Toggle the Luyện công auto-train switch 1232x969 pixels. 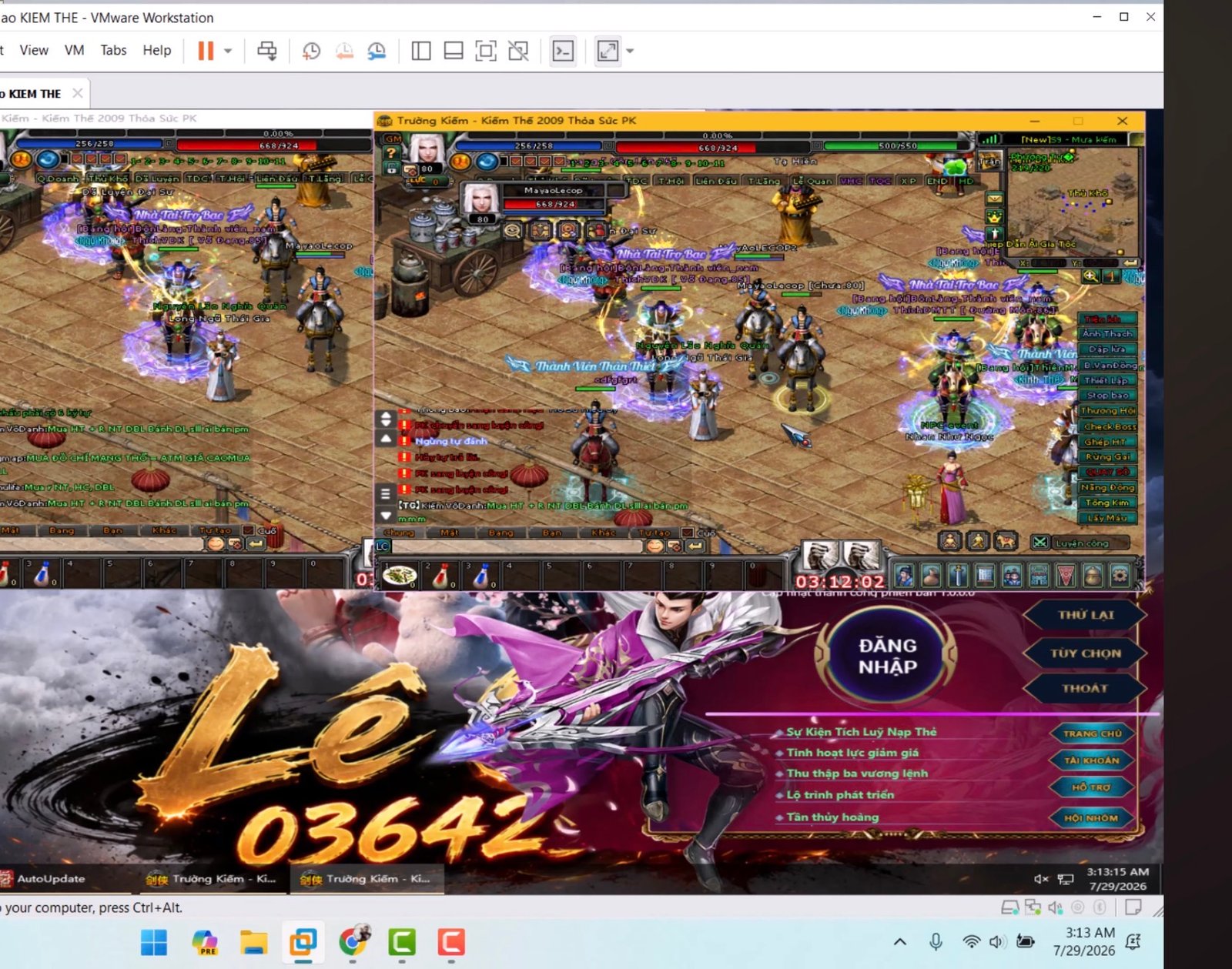click(1040, 543)
